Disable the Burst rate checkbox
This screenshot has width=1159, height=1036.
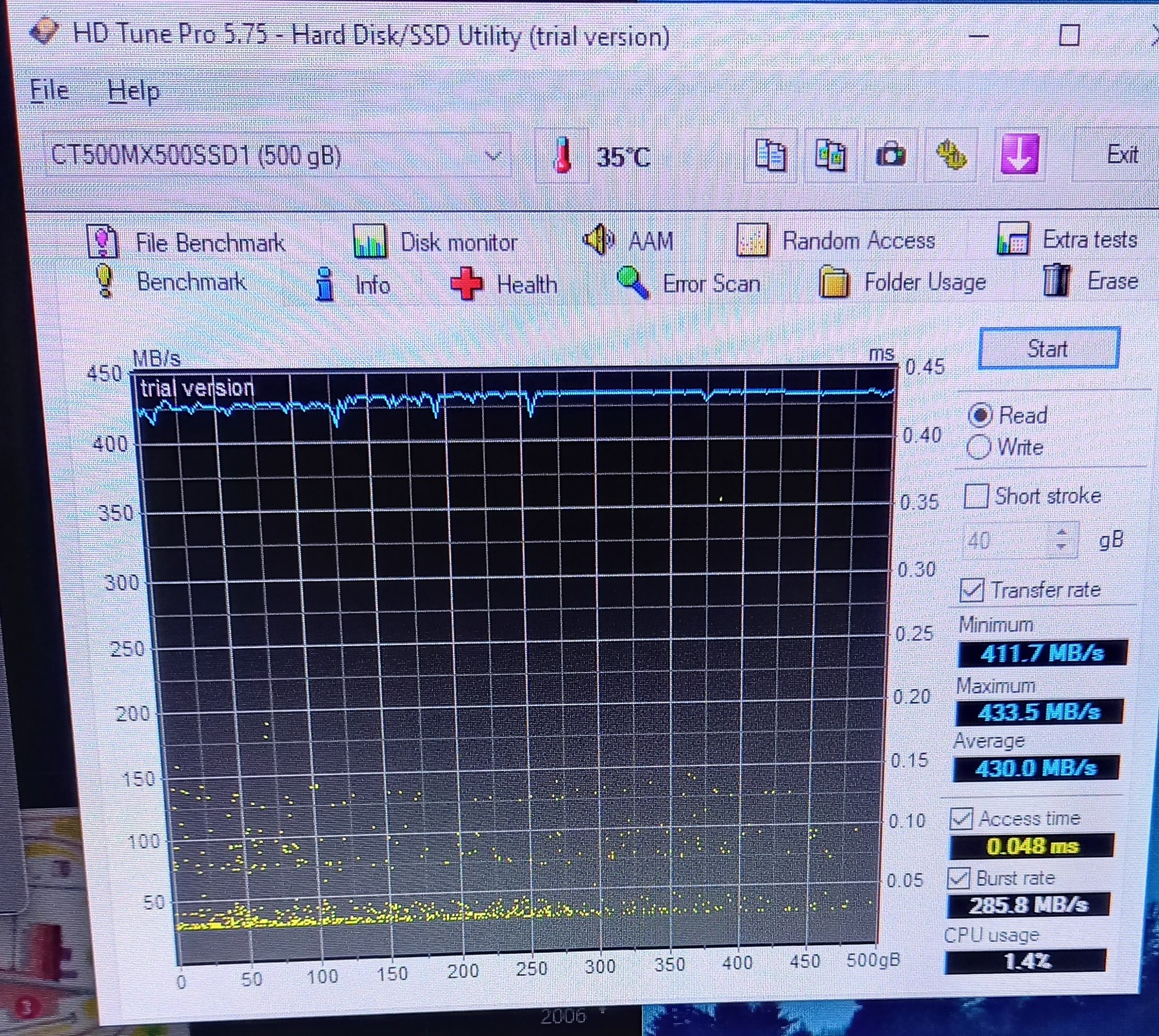pyautogui.click(x=958, y=878)
